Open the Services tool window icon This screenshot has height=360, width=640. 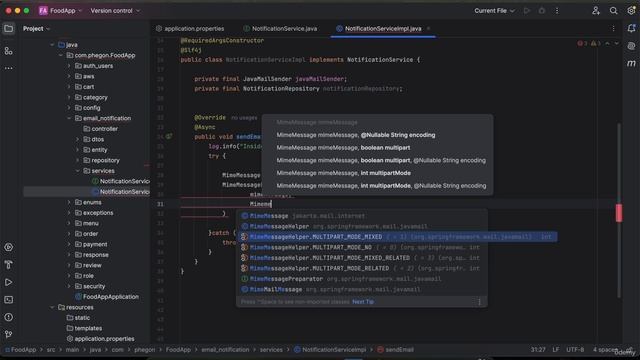pyautogui.click(x=9, y=247)
